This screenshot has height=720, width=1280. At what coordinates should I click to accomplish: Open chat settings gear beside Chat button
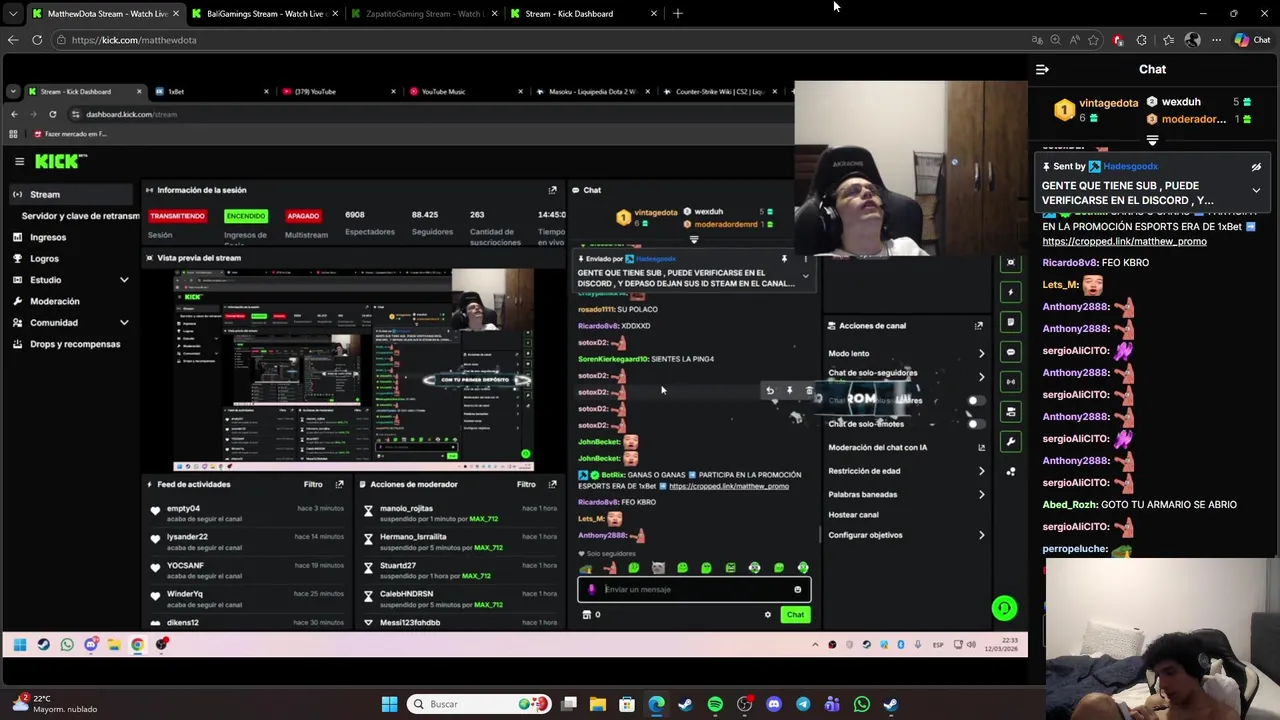(x=768, y=615)
